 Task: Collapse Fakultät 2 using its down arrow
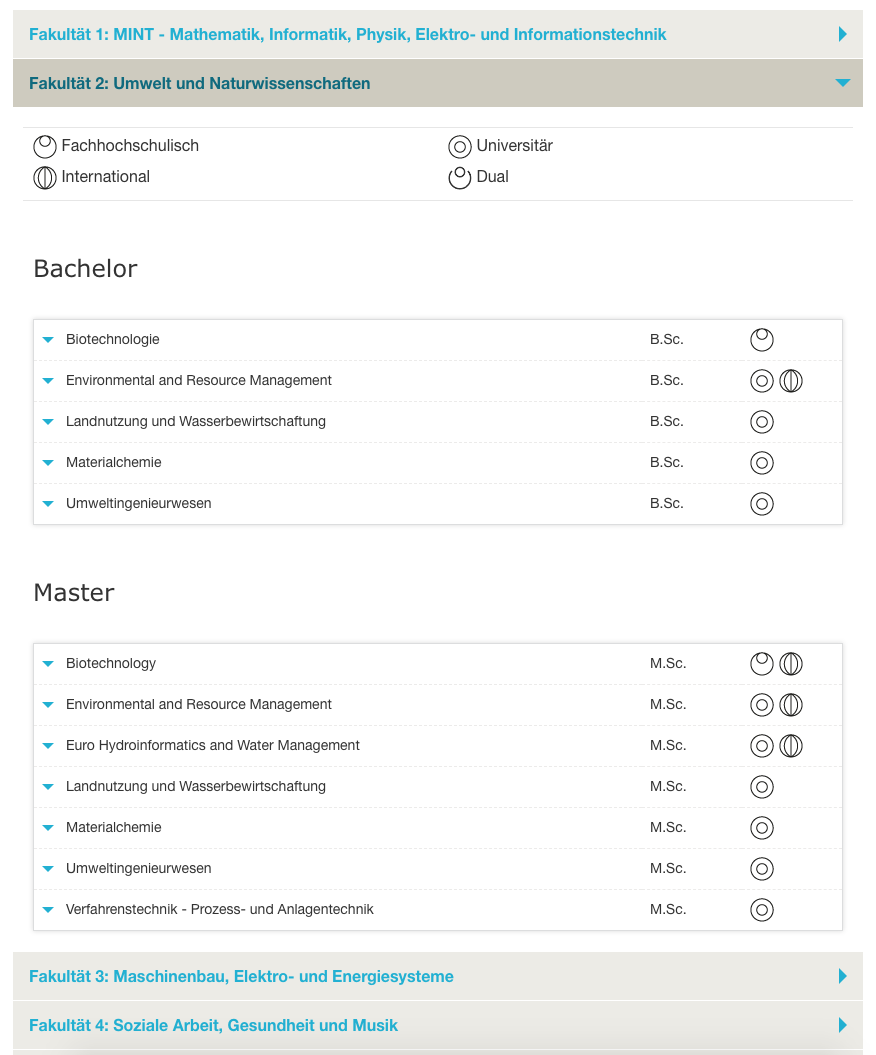click(x=842, y=83)
